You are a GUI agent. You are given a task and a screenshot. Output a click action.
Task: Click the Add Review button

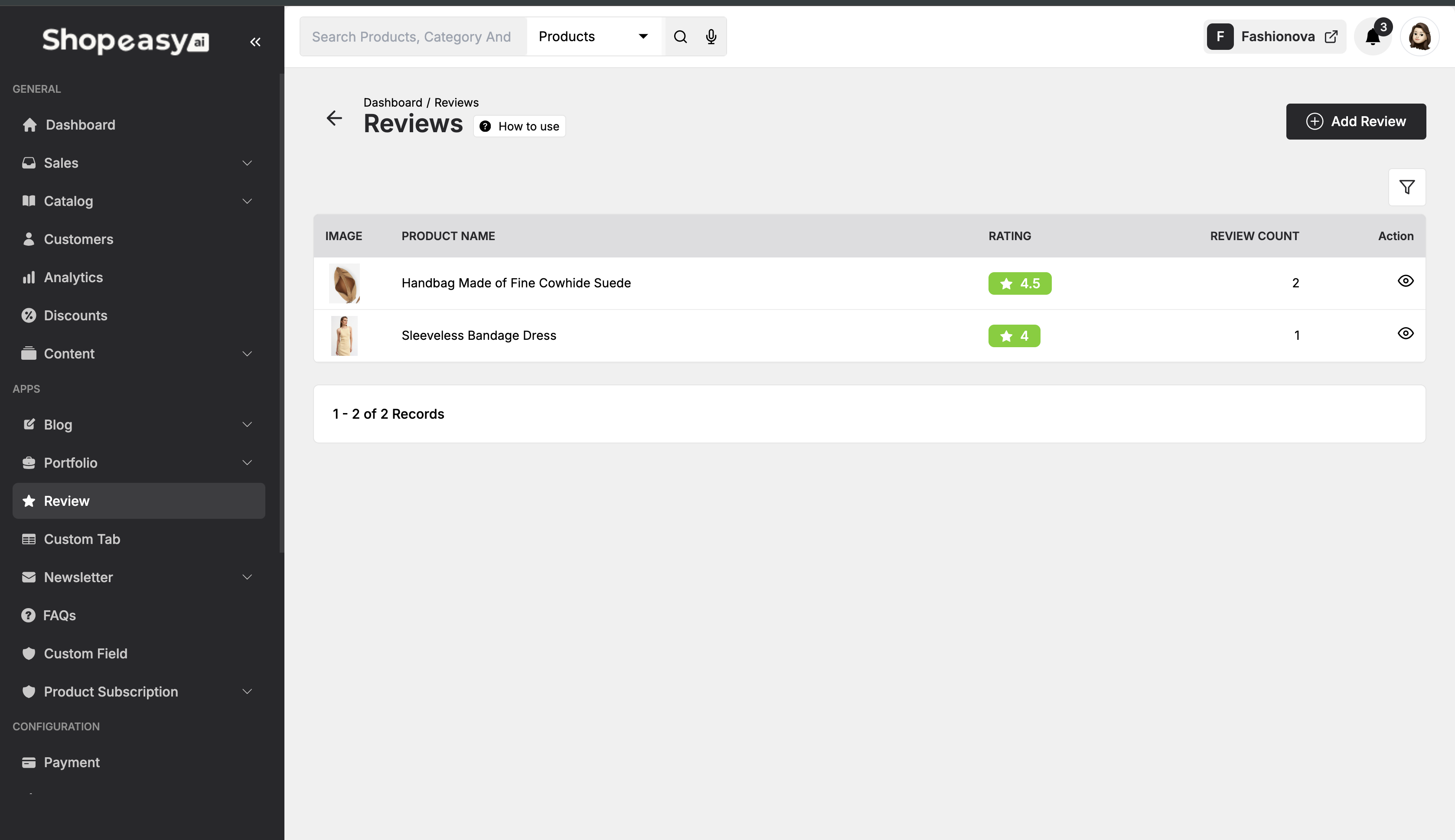pyautogui.click(x=1356, y=121)
